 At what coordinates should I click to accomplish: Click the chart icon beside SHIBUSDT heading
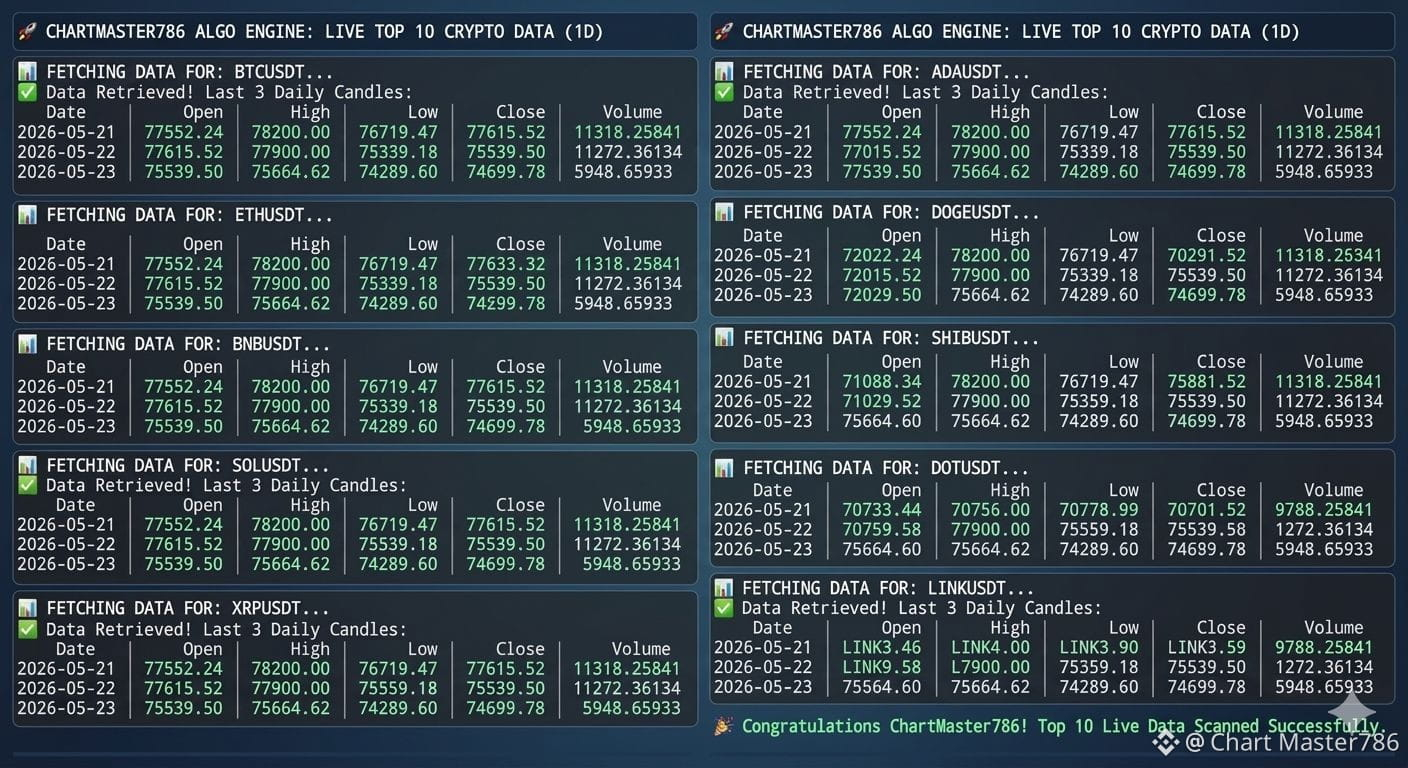724,338
